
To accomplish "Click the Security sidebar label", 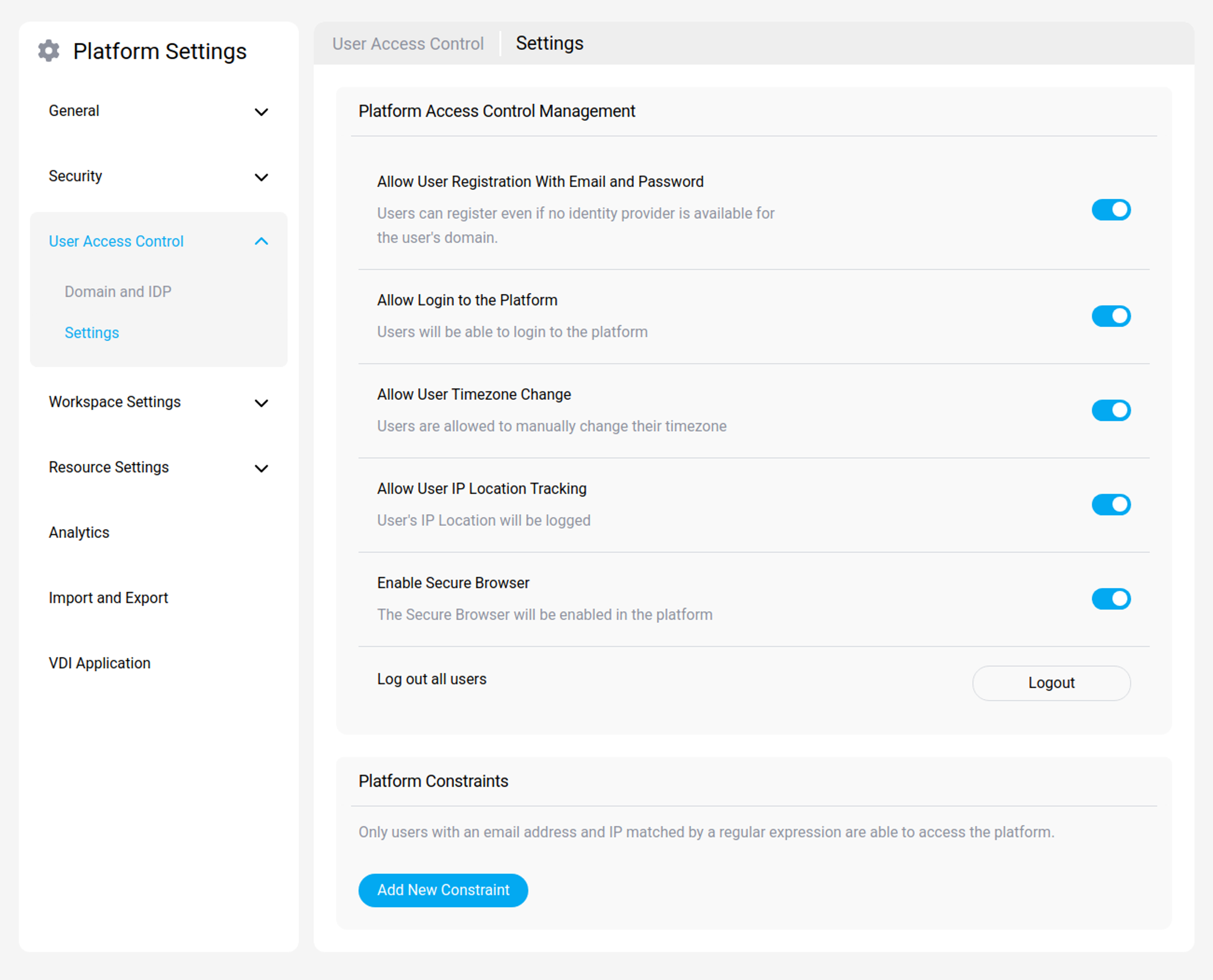I will (76, 176).
